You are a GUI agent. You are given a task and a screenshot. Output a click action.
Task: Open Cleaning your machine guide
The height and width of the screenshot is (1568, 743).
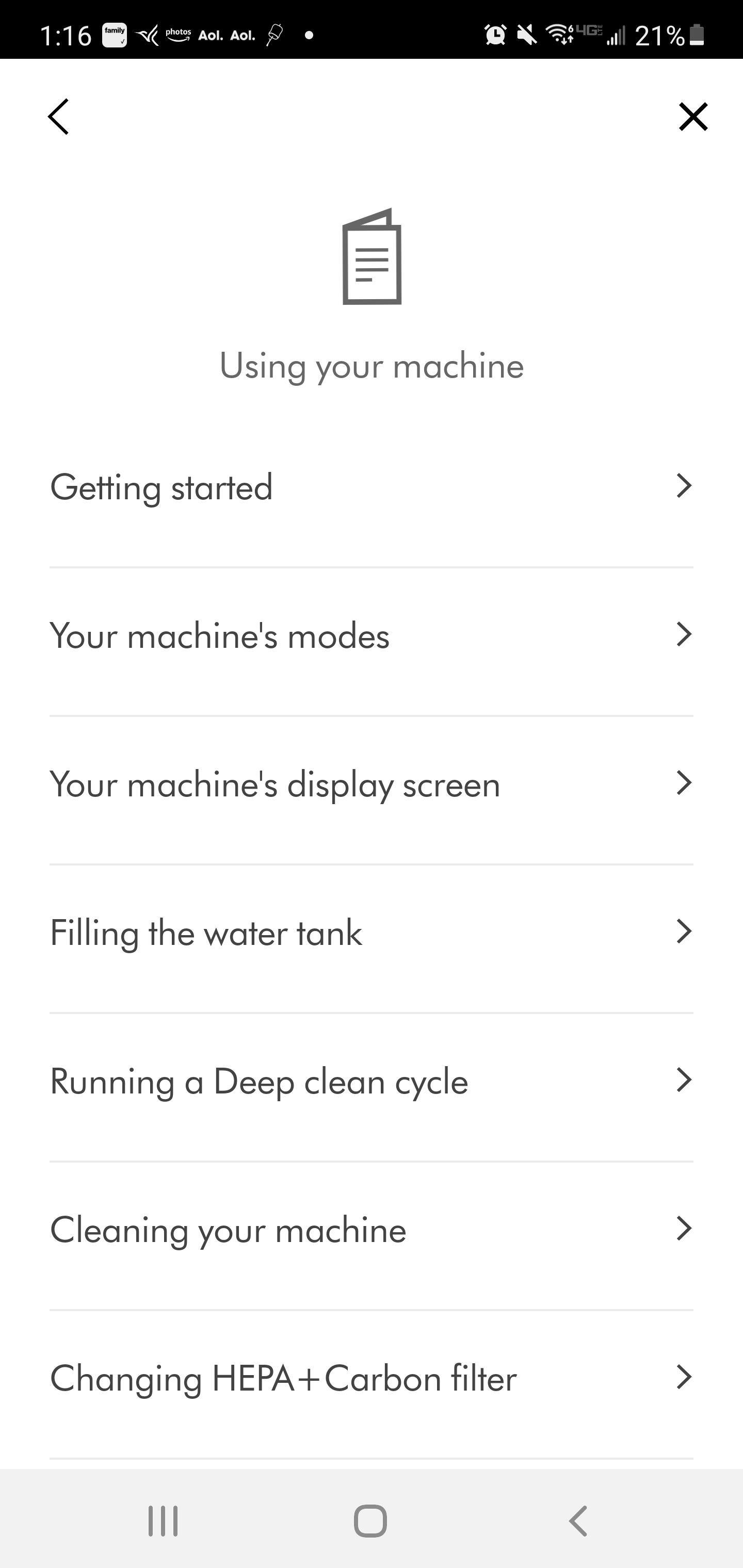click(228, 1230)
